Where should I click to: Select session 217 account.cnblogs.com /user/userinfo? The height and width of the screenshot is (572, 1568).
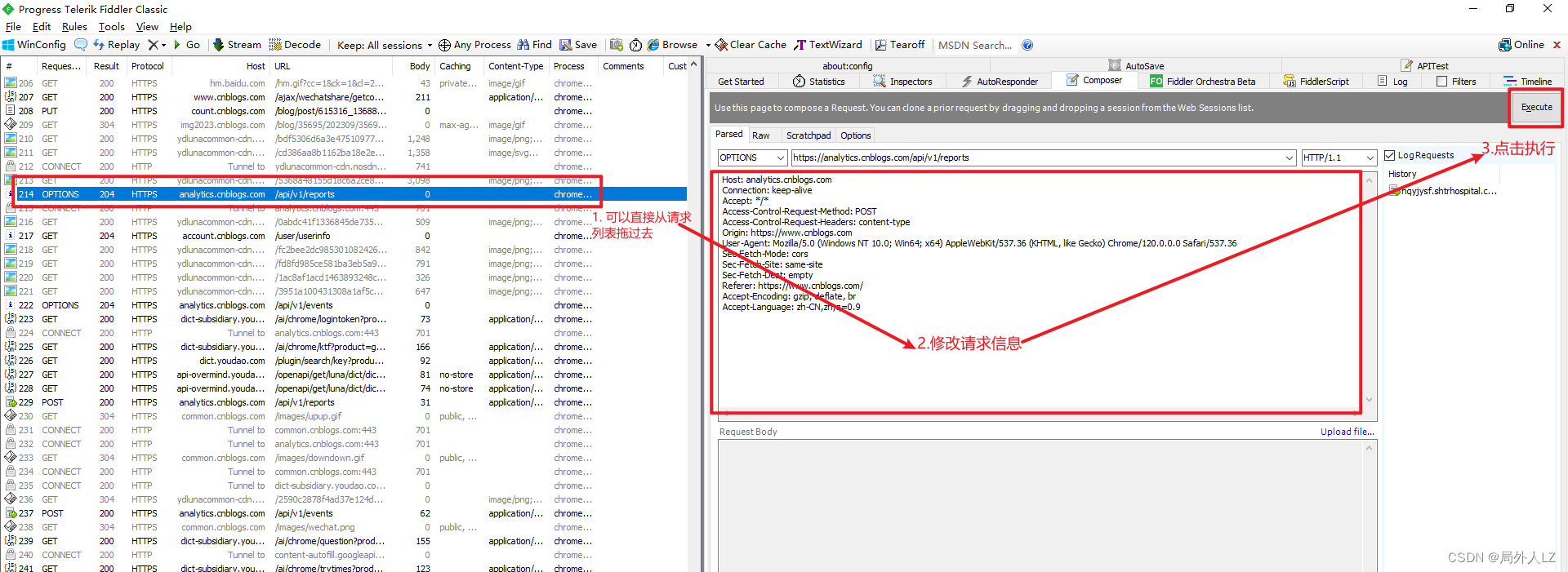[344, 236]
